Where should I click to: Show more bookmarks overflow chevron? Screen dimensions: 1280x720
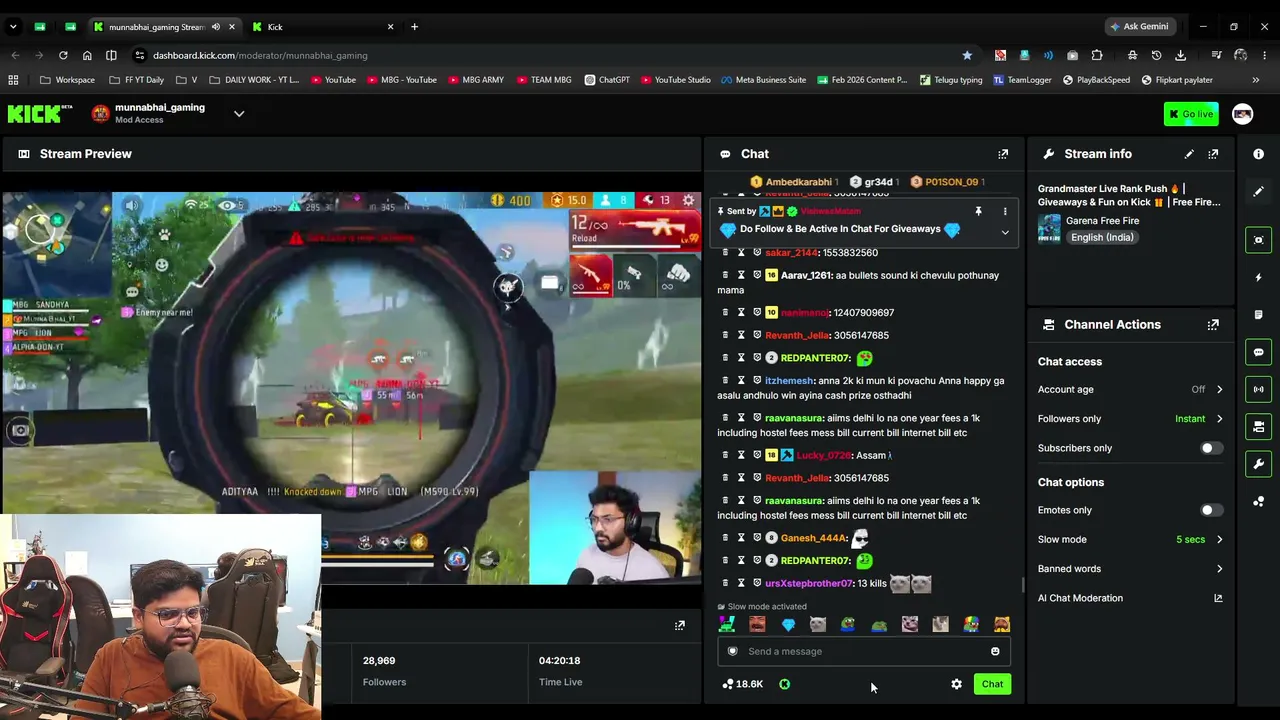pyautogui.click(x=1256, y=80)
